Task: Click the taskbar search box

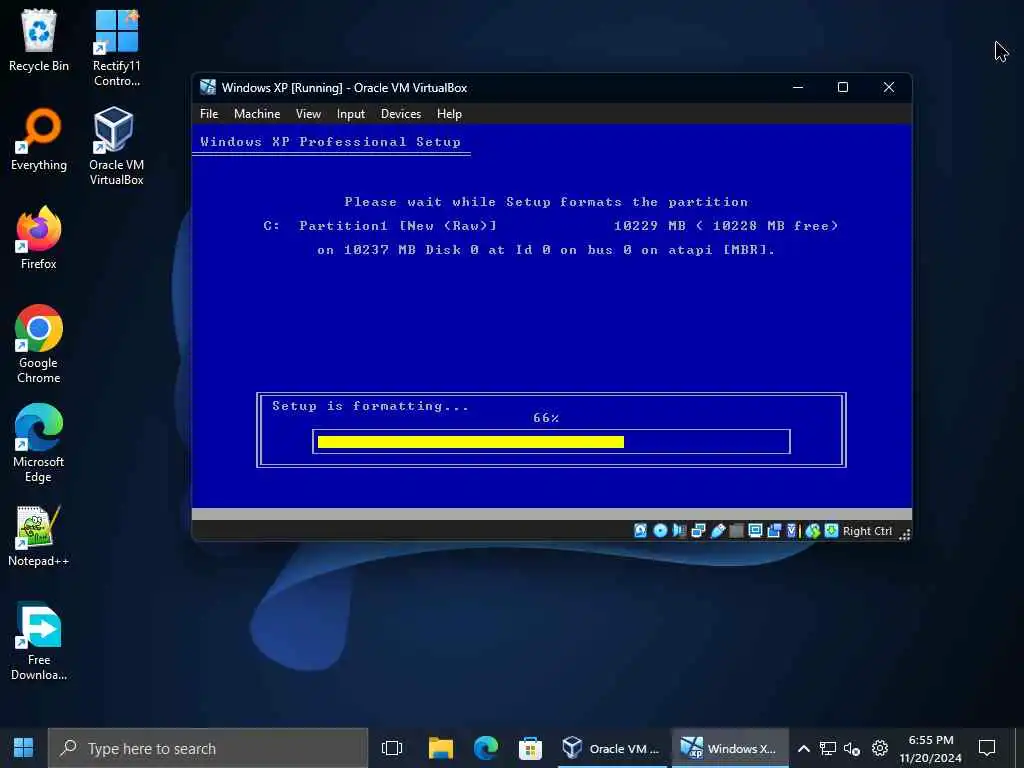Action: 208,748
